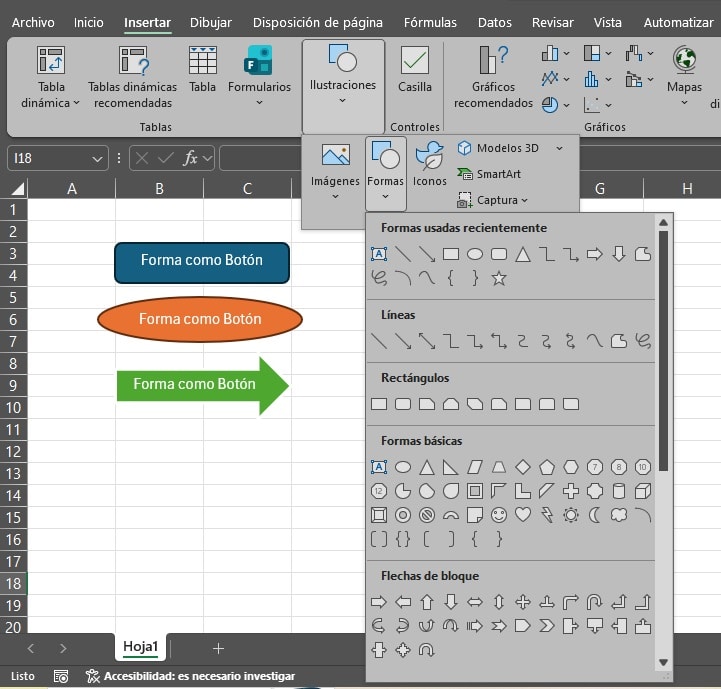Click the green arrow Forma como Botón shape

203,385
